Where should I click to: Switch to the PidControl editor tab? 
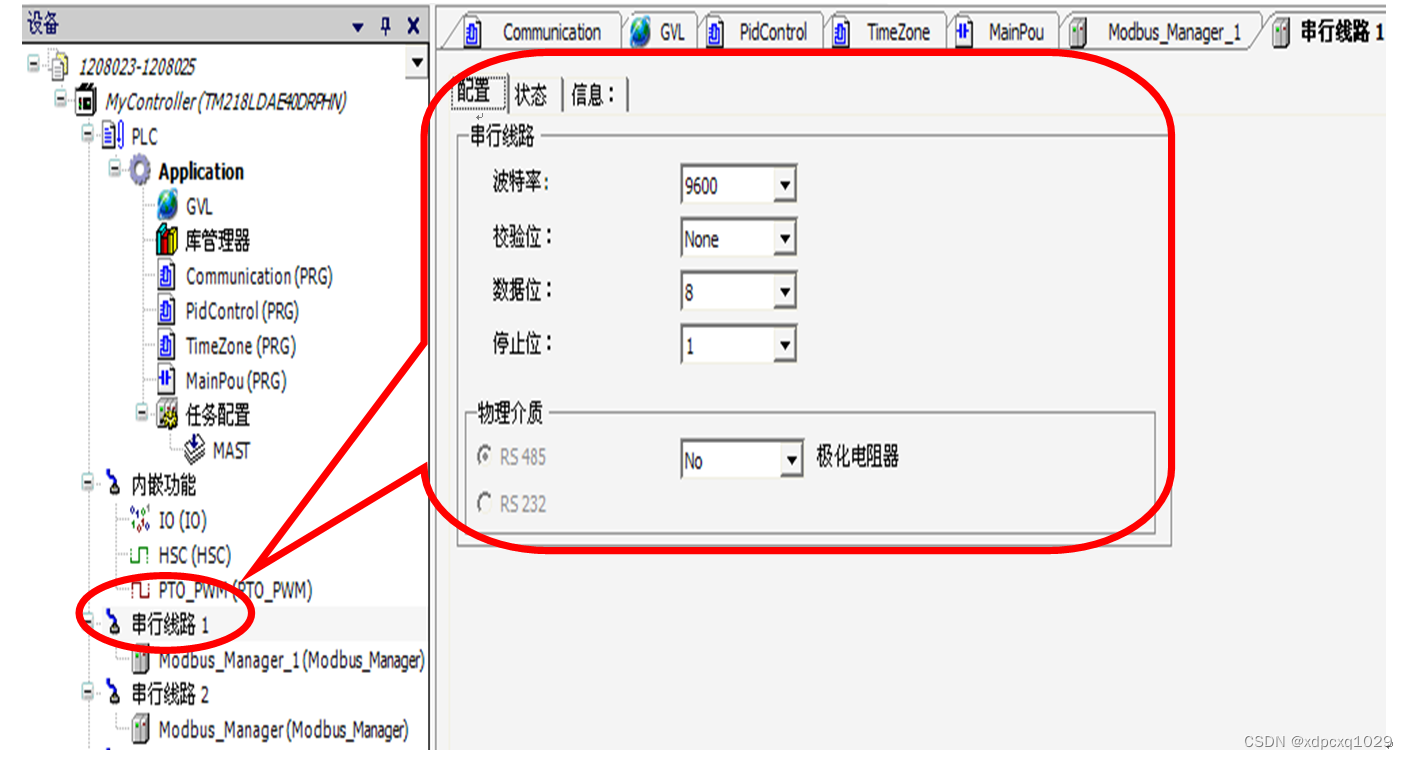[760, 32]
